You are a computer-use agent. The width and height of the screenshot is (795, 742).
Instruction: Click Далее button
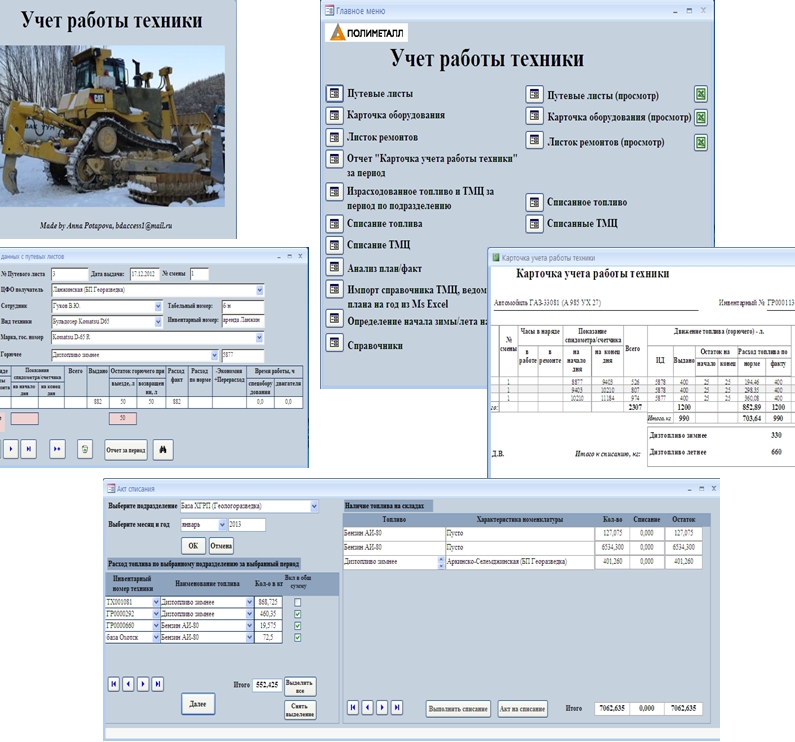point(198,704)
